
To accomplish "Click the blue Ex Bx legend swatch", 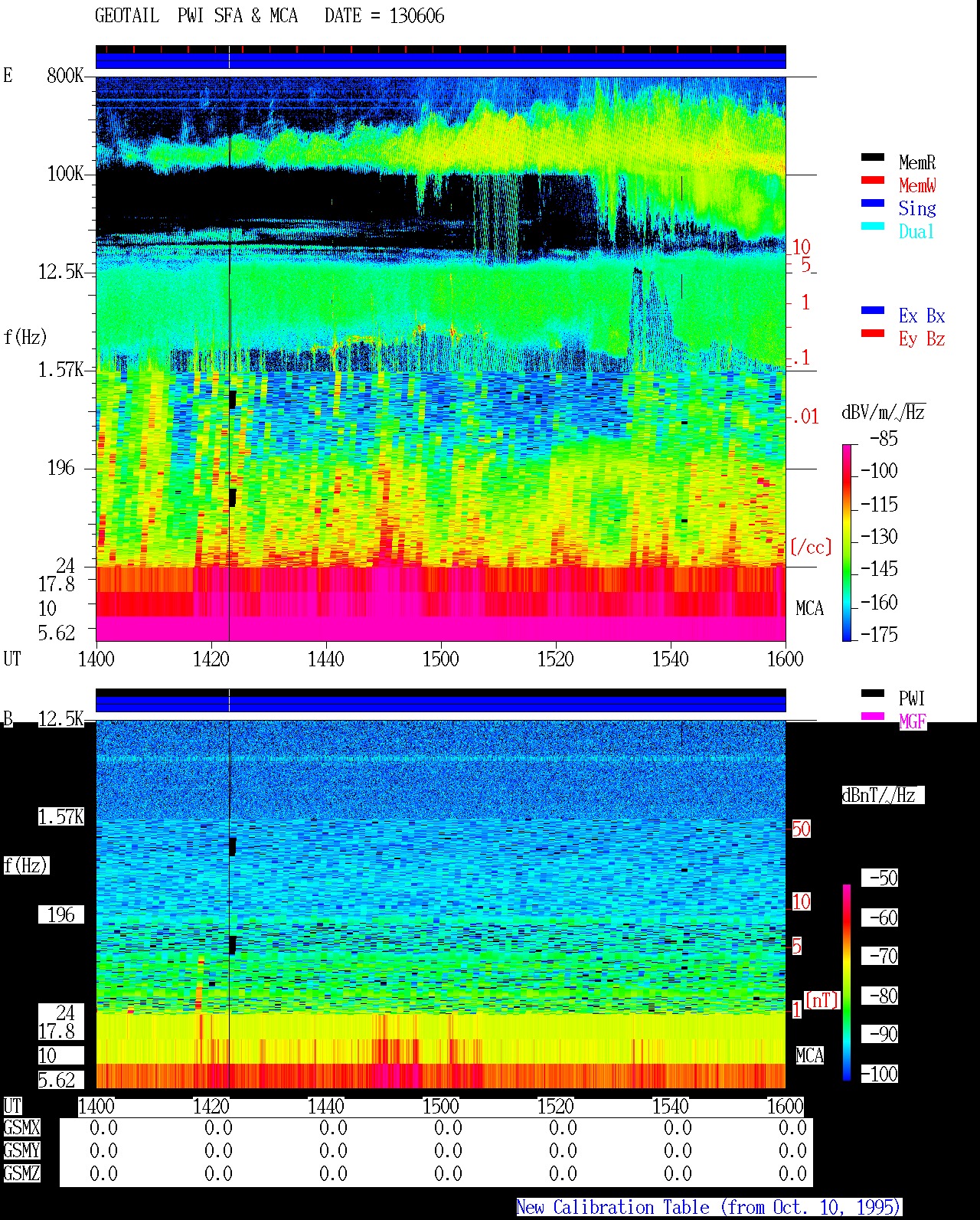I will pyautogui.click(x=873, y=311).
